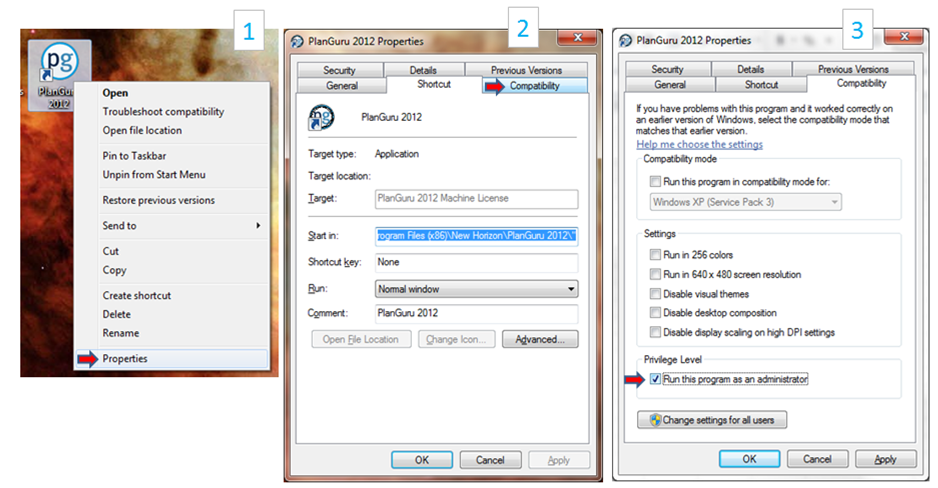Toggle Run this program as an administrator
The width and height of the screenshot is (938, 488).
[x=655, y=379]
